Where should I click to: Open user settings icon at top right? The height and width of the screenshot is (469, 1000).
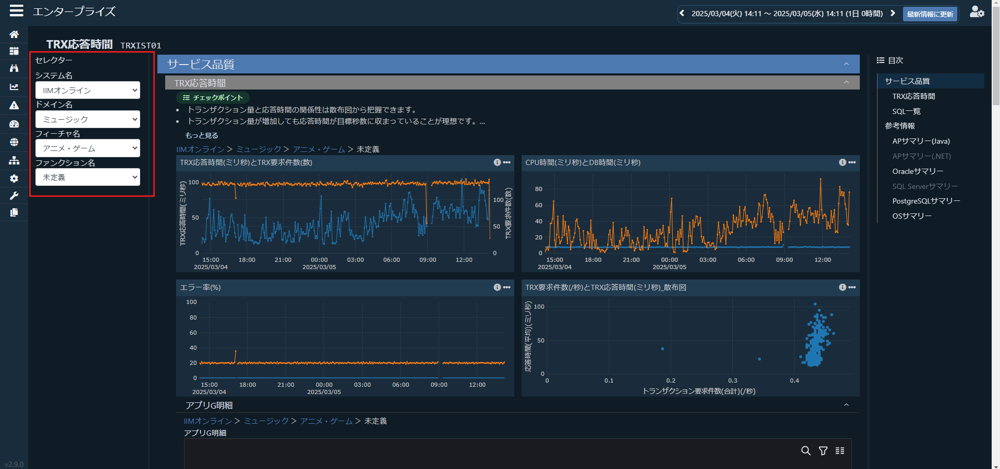coord(976,12)
